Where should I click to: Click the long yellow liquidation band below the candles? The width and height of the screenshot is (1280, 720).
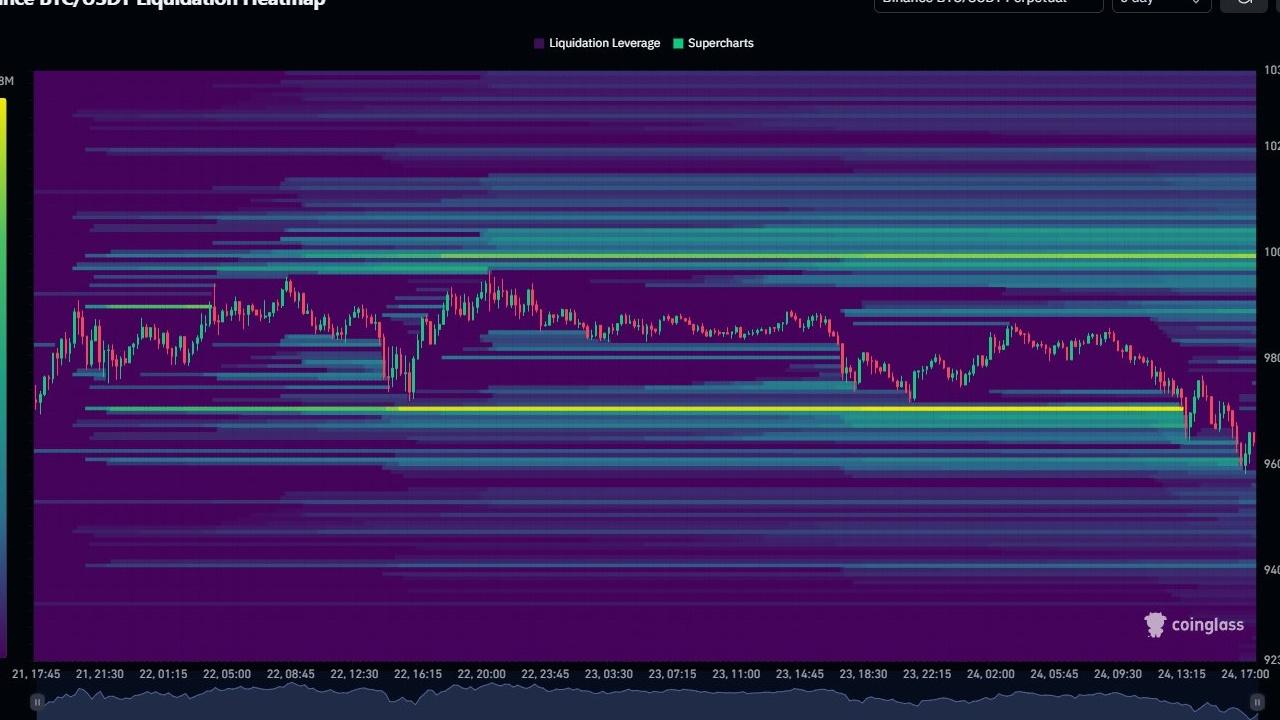(790, 409)
